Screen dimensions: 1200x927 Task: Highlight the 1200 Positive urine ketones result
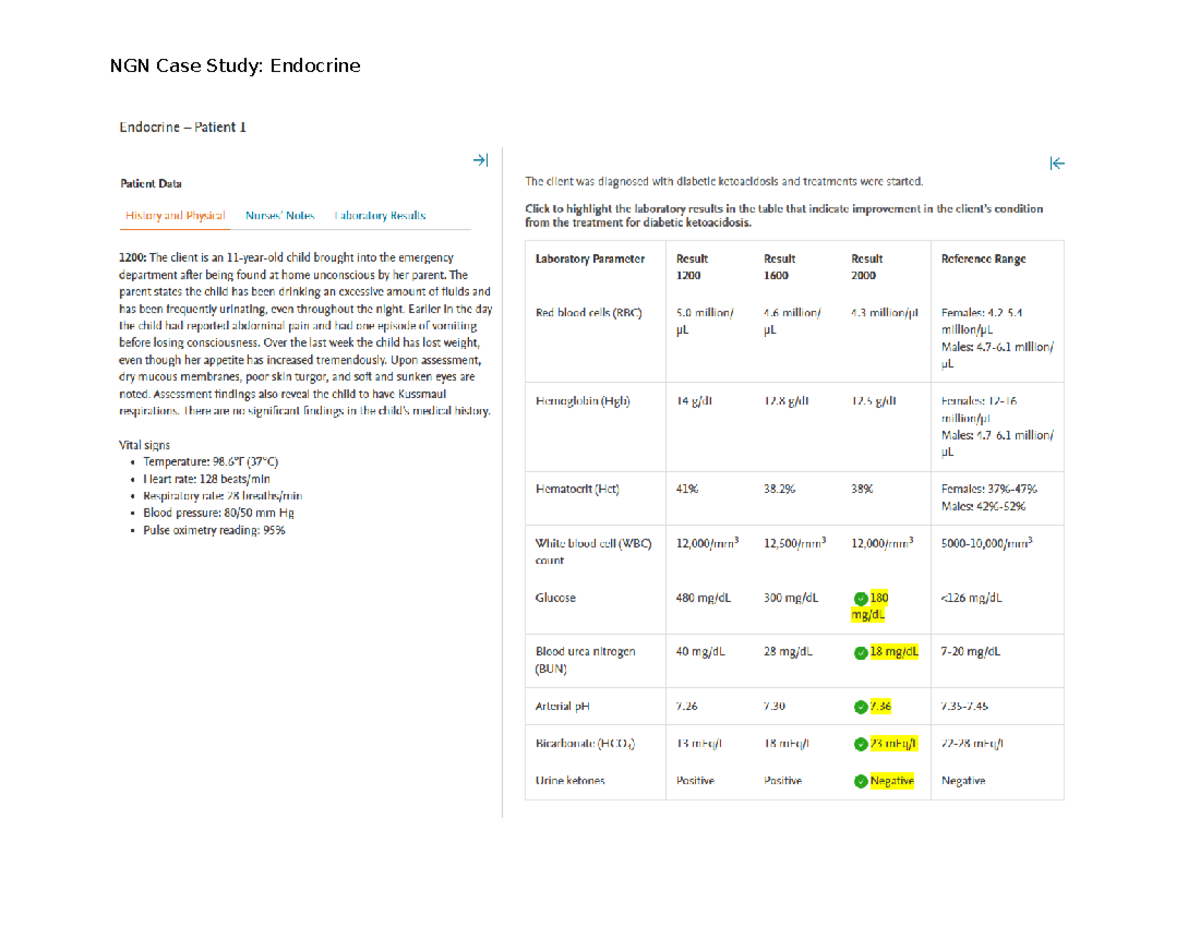pyautogui.click(x=696, y=782)
